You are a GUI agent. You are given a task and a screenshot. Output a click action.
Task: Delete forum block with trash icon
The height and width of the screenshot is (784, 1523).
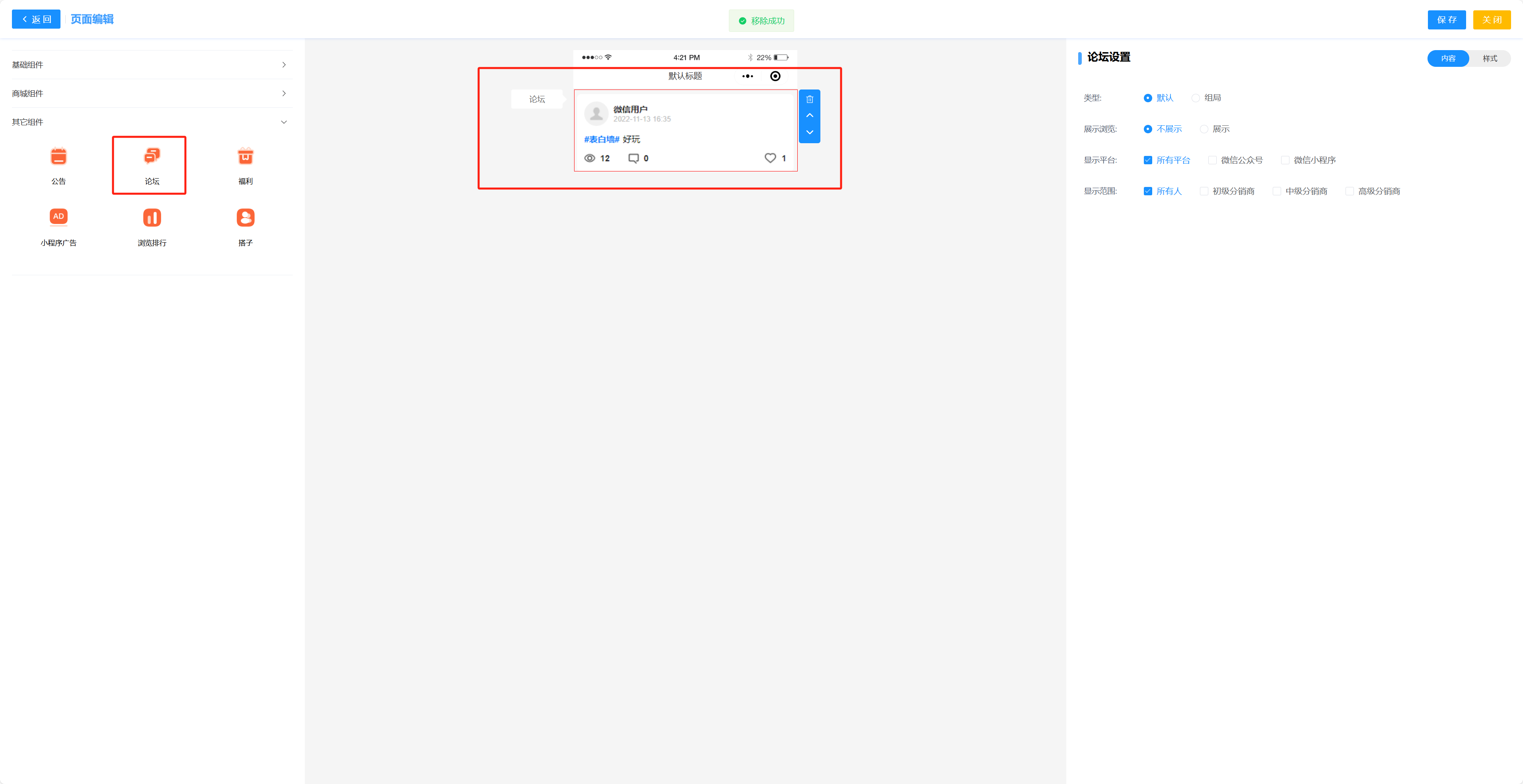click(809, 99)
